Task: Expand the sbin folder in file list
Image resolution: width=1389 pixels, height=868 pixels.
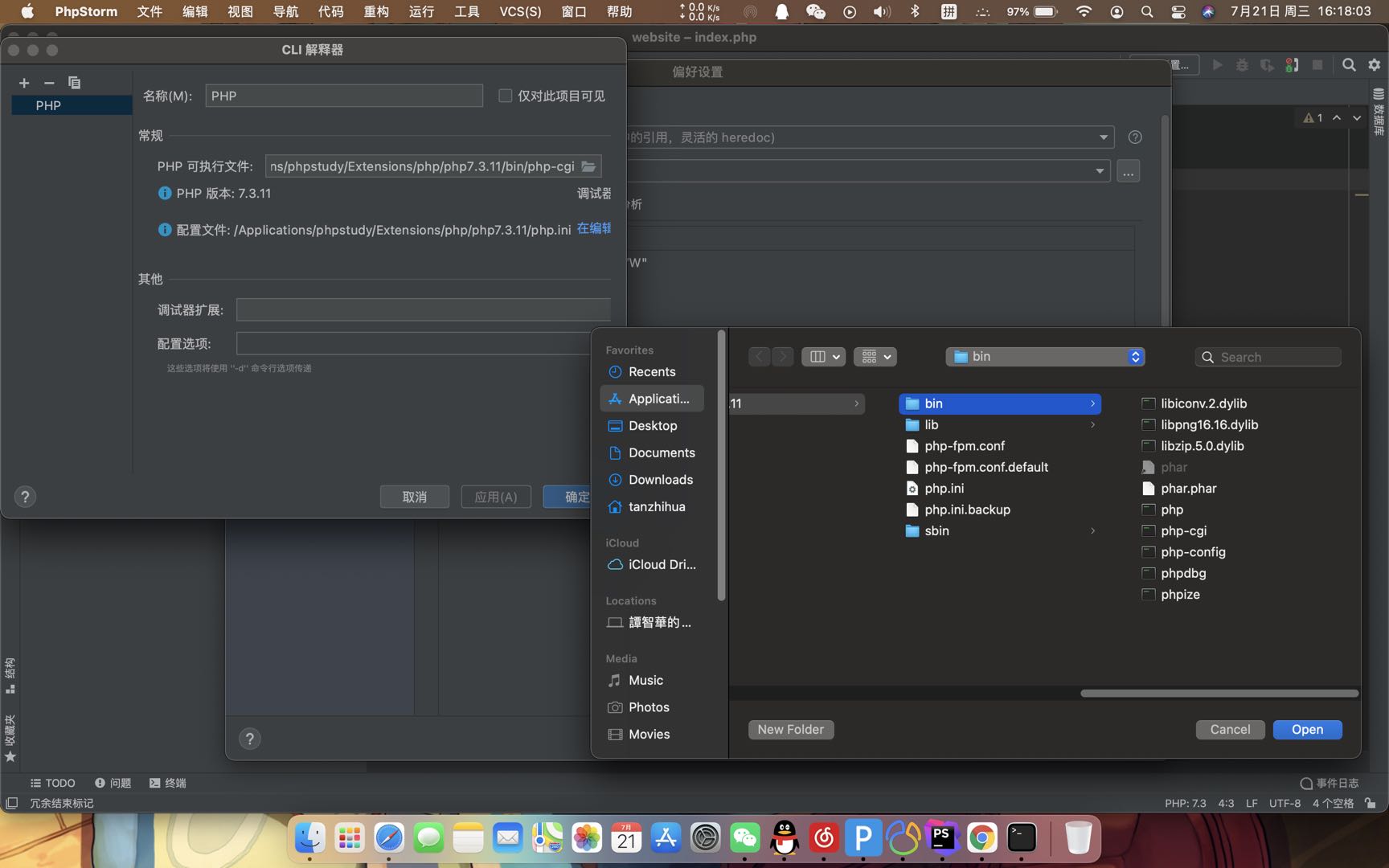Action: 1092,530
